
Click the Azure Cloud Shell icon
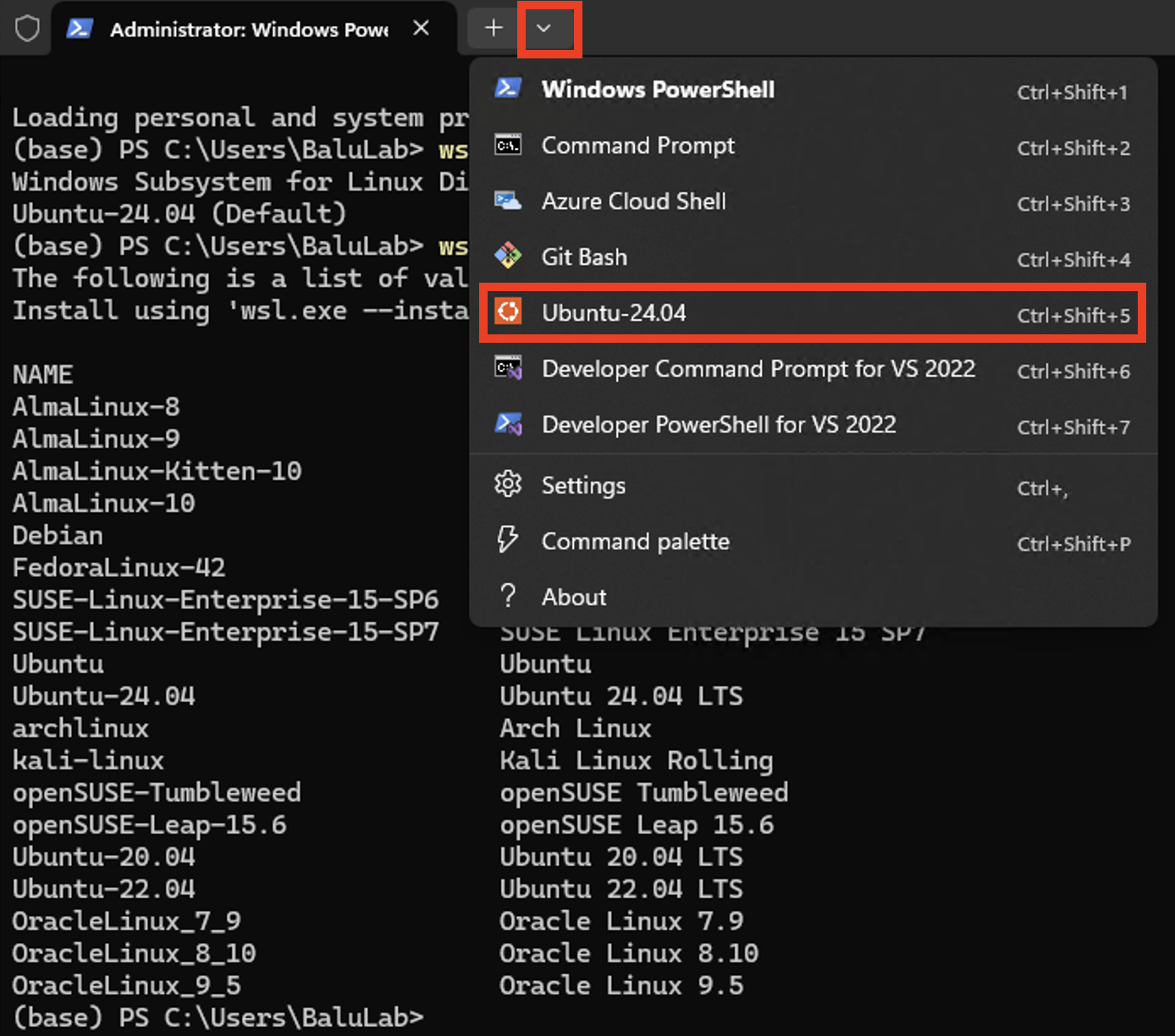click(508, 201)
